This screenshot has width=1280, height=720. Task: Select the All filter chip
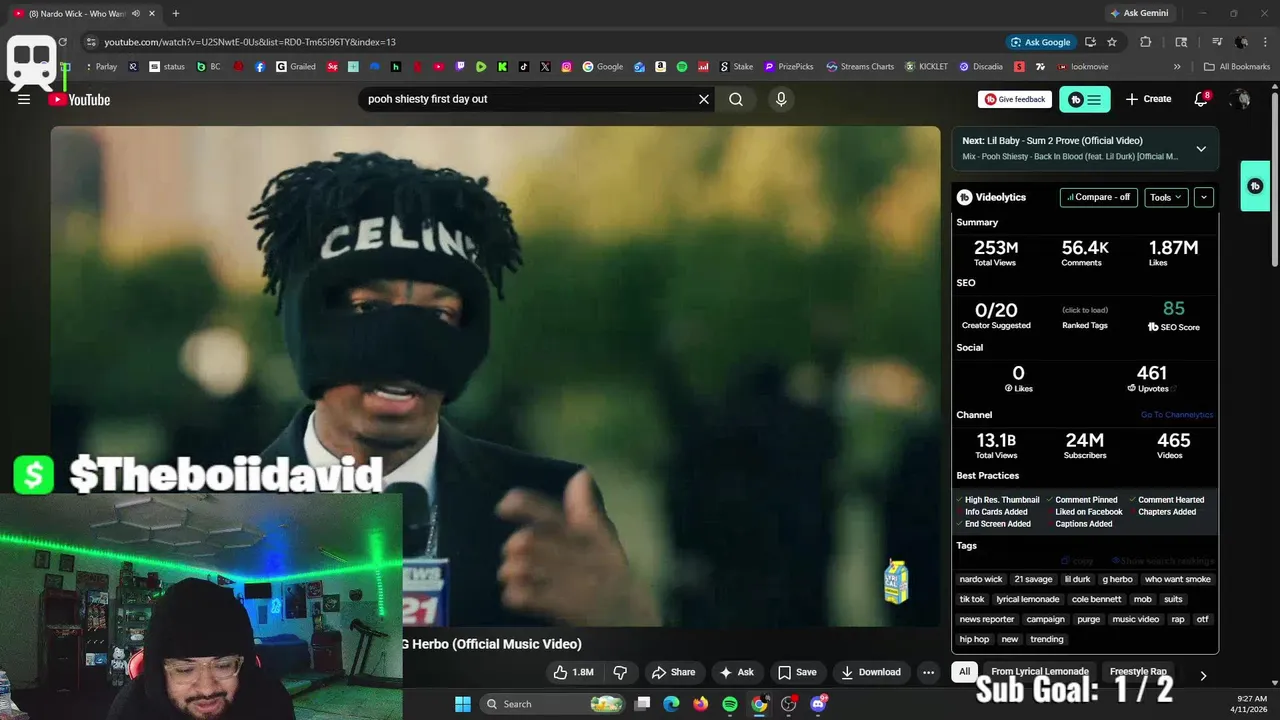coord(964,671)
